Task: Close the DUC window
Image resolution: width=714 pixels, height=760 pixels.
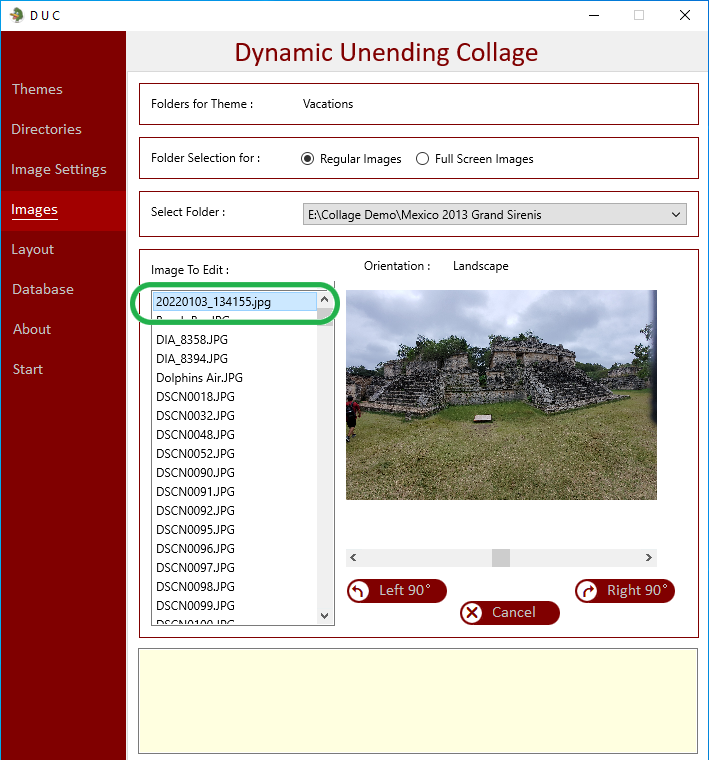Action: [684, 16]
